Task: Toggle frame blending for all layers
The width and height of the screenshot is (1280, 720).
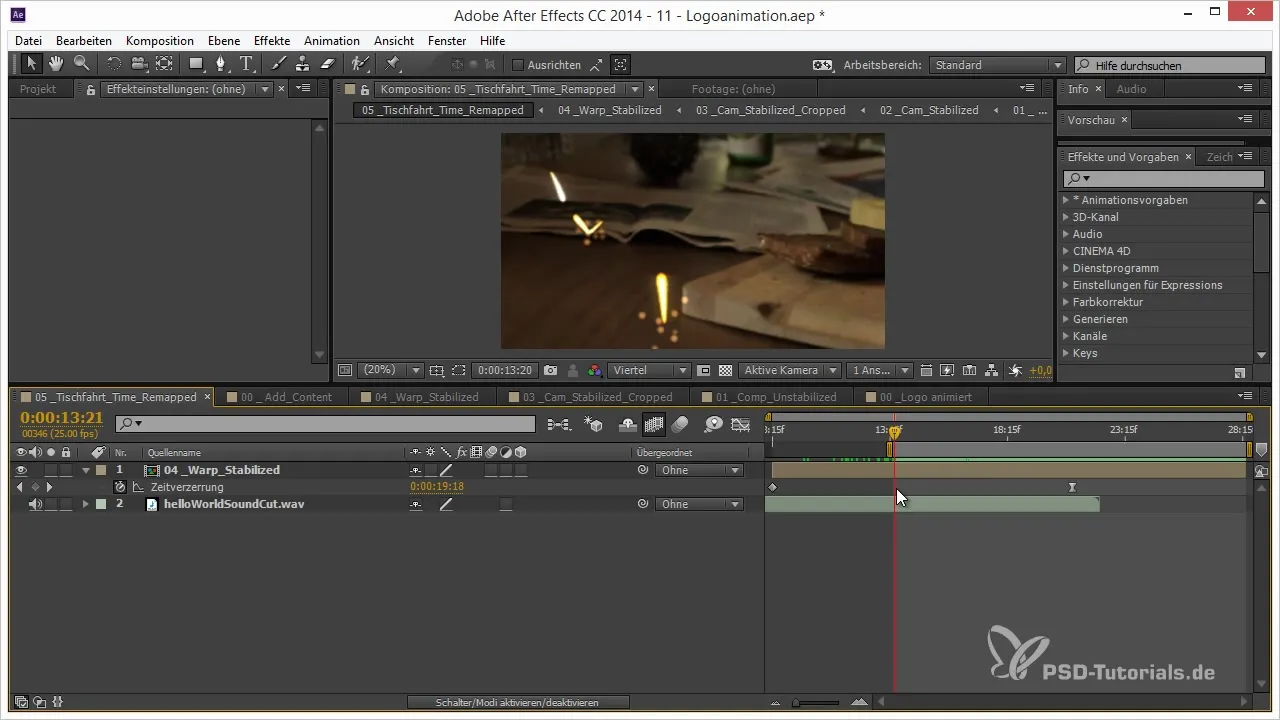Action: pyautogui.click(x=654, y=424)
